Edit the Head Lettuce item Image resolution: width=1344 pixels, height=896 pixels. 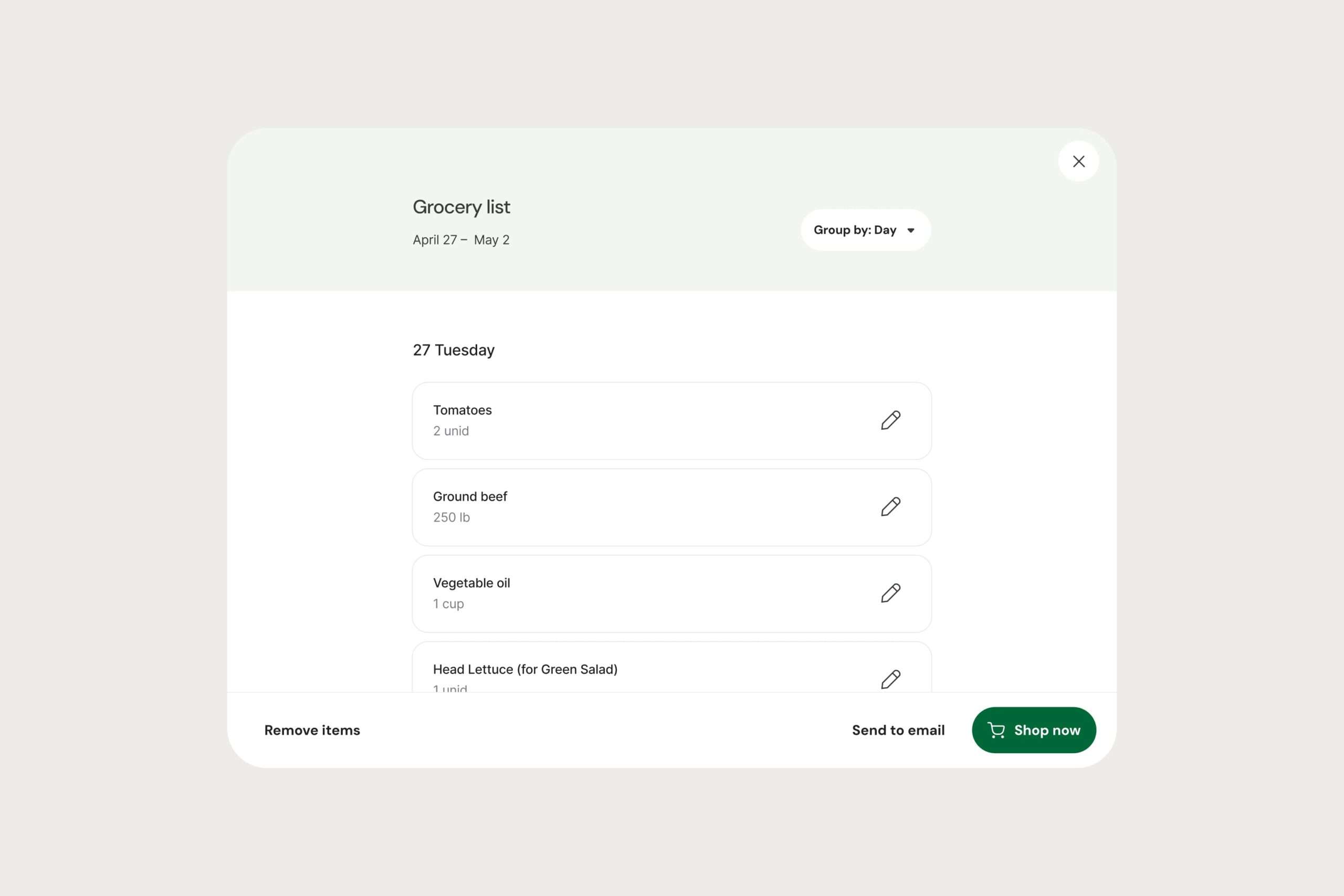(x=890, y=679)
